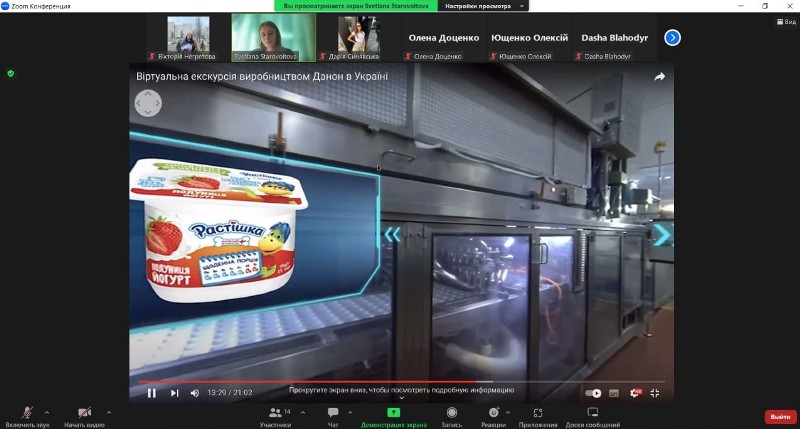Pause the YouTube video
Viewport: 800px width, 429px height.
click(152, 393)
